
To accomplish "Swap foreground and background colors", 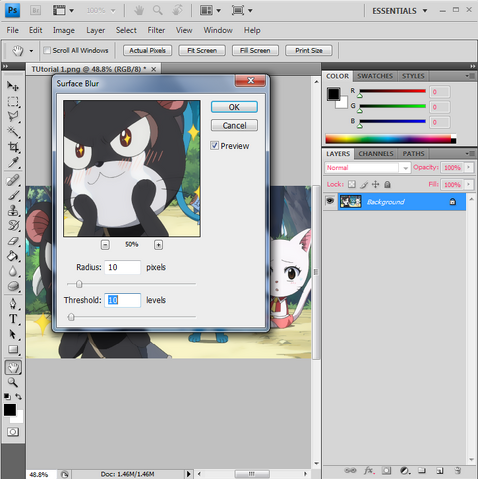I will click(19, 397).
